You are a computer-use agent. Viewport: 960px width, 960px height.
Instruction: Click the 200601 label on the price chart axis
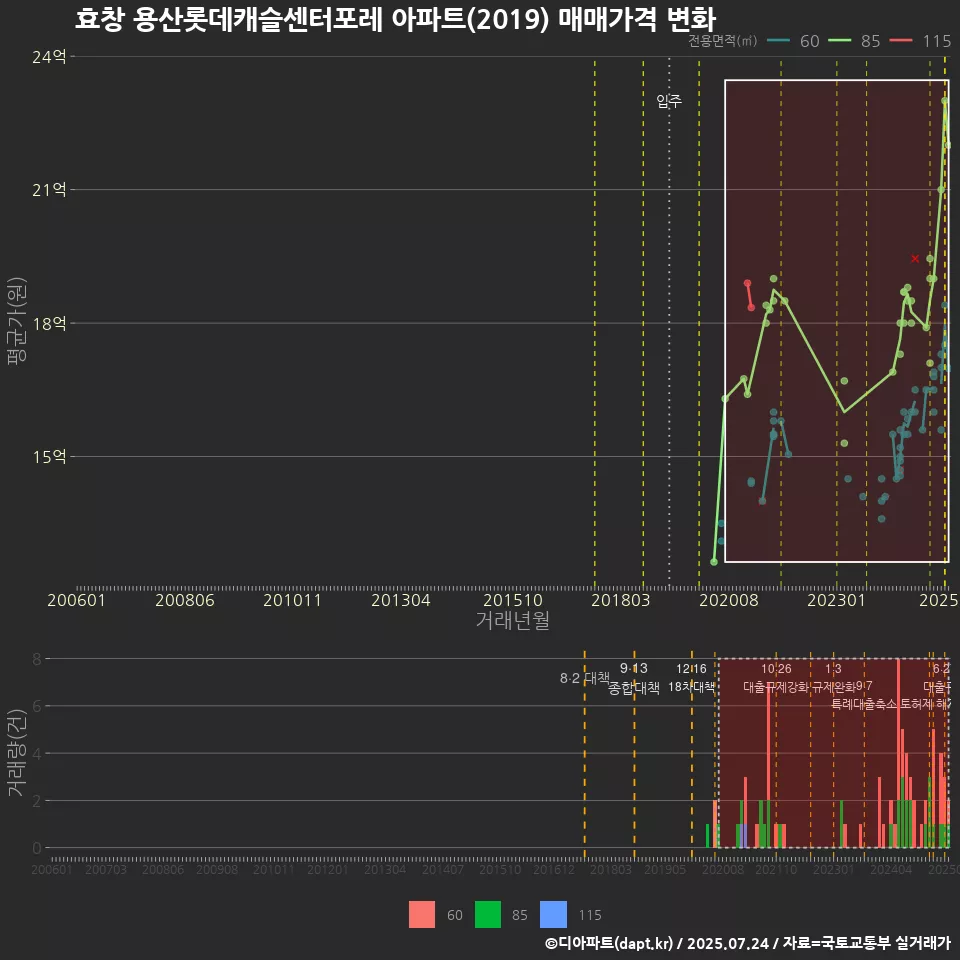[76, 600]
